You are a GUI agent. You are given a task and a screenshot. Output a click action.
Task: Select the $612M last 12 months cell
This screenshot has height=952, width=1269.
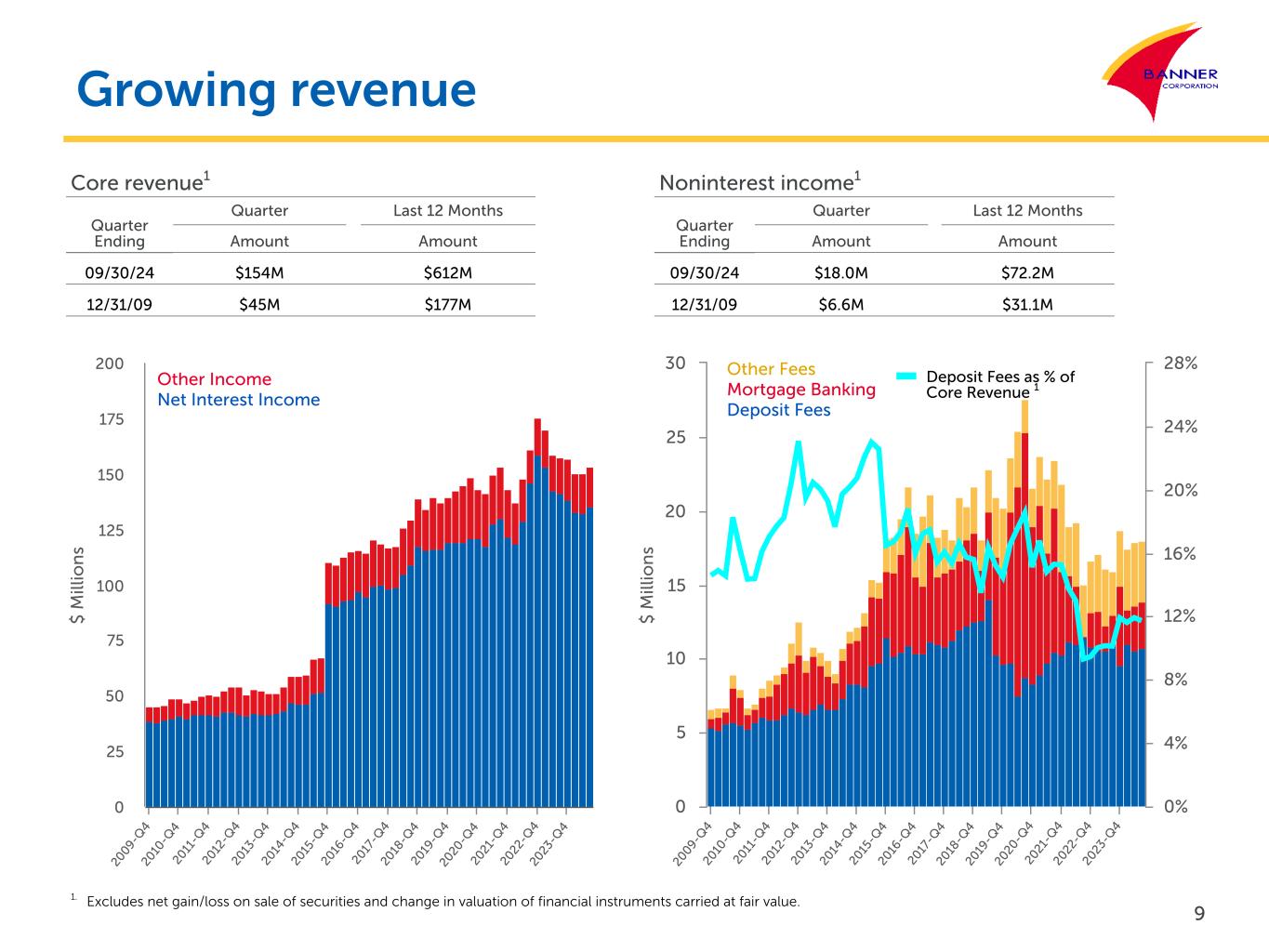[x=447, y=272]
